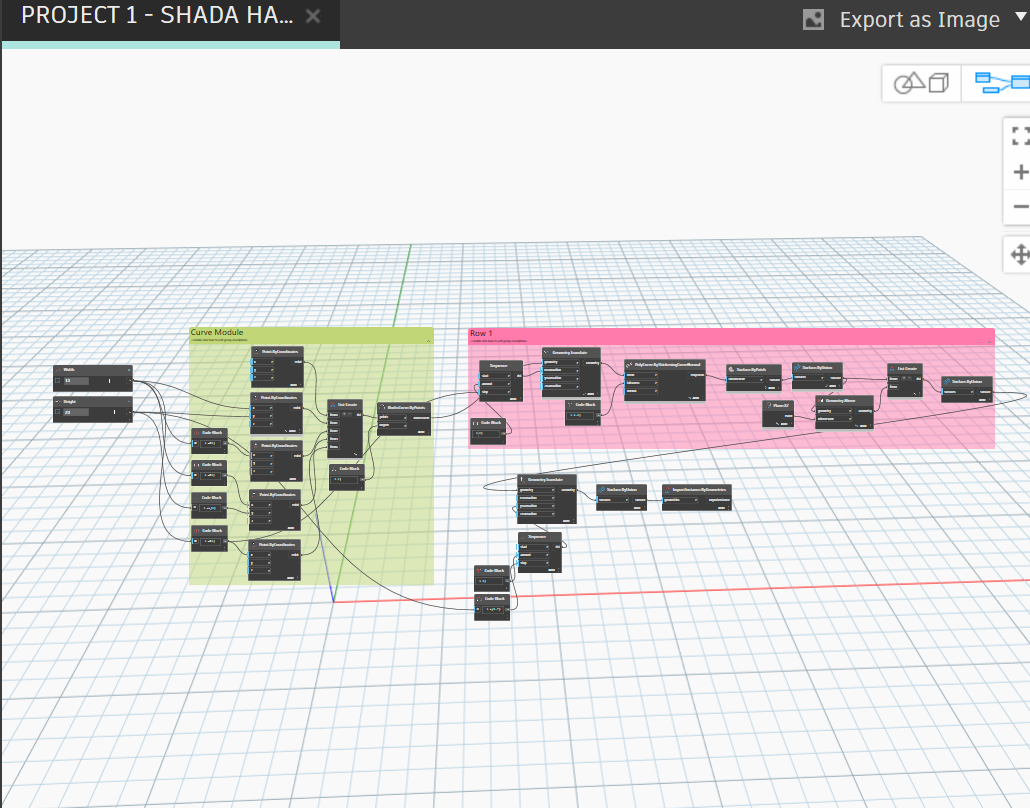
Task: Zoom out with the minus button
Action: 1021,207
